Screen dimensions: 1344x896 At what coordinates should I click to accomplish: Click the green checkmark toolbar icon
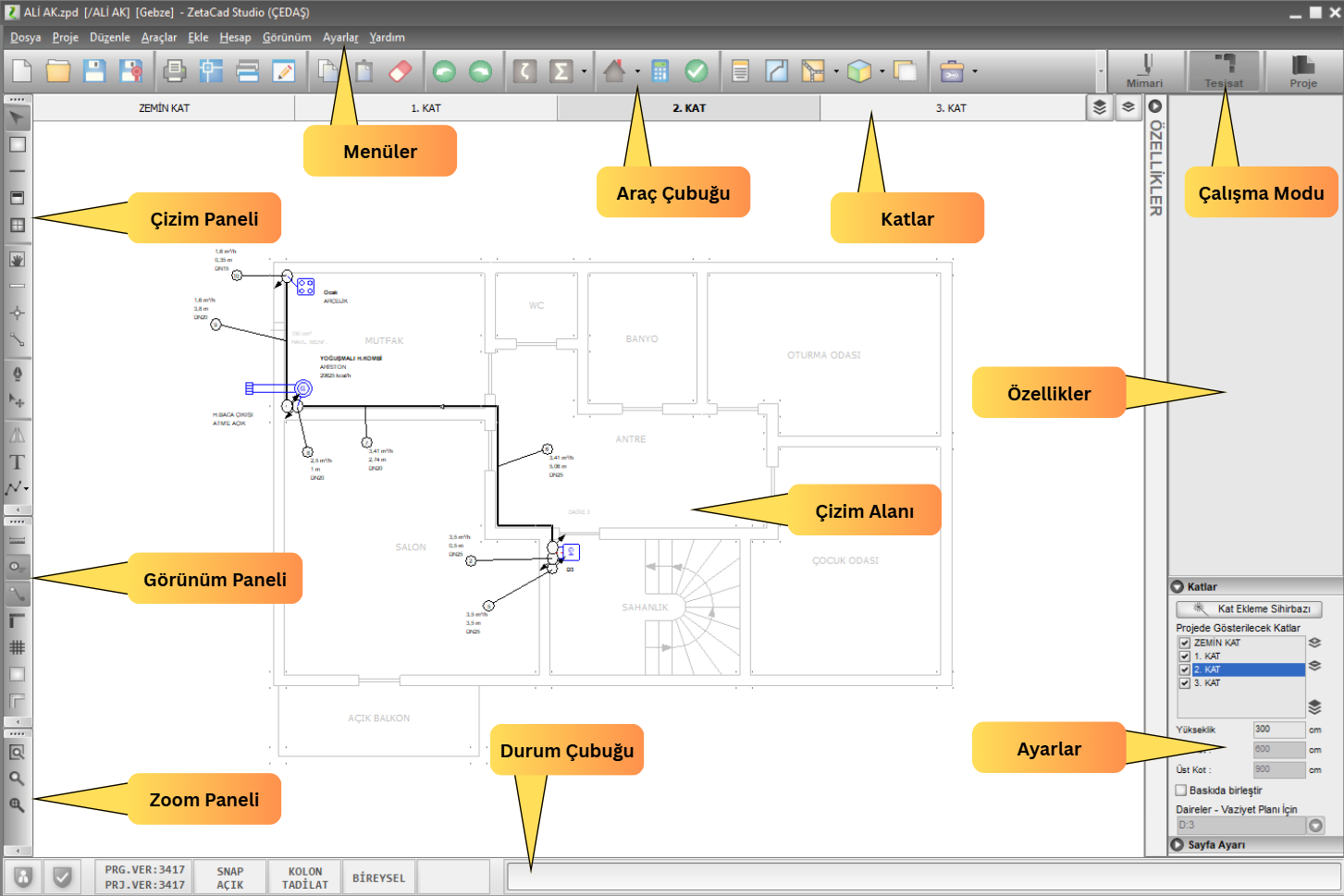(x=697, y=71)
